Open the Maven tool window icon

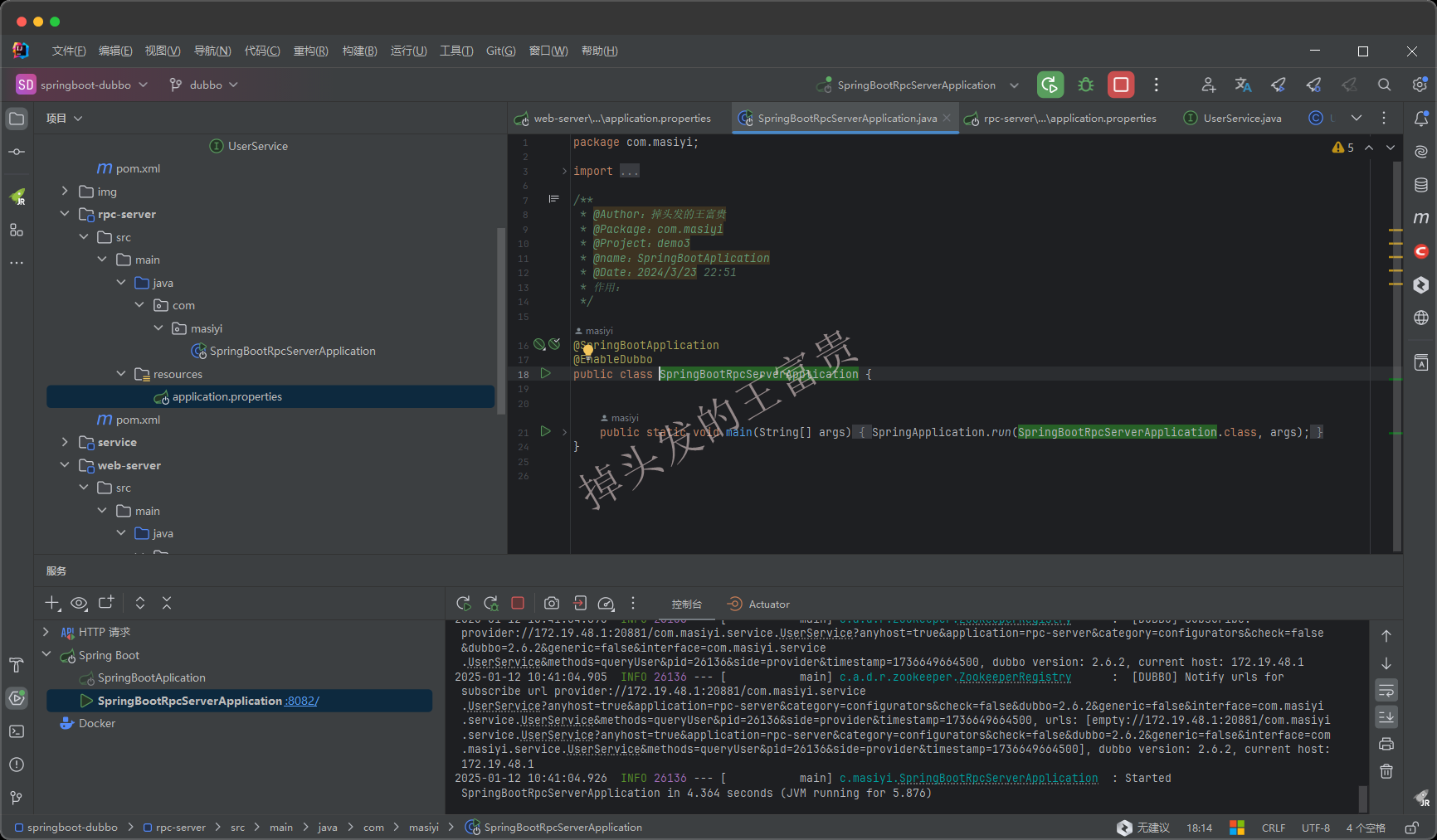[1421, 218]
